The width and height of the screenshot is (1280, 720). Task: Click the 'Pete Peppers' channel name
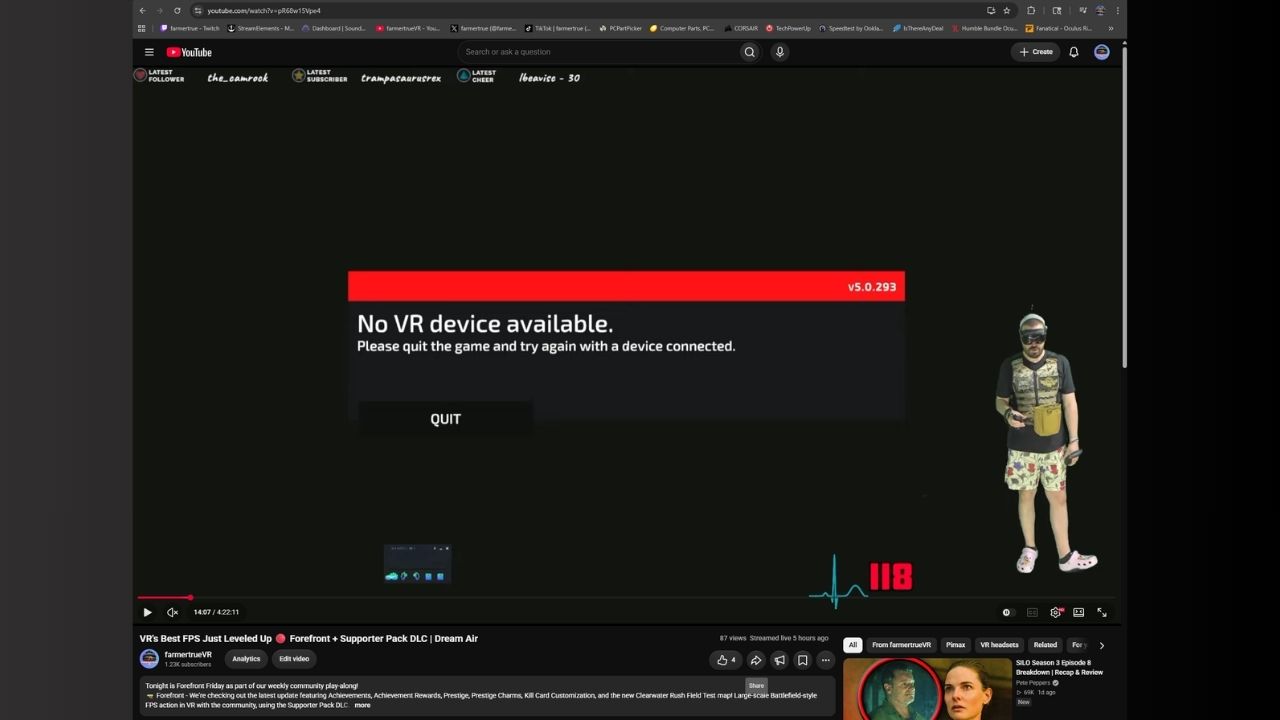[1033, 683]
